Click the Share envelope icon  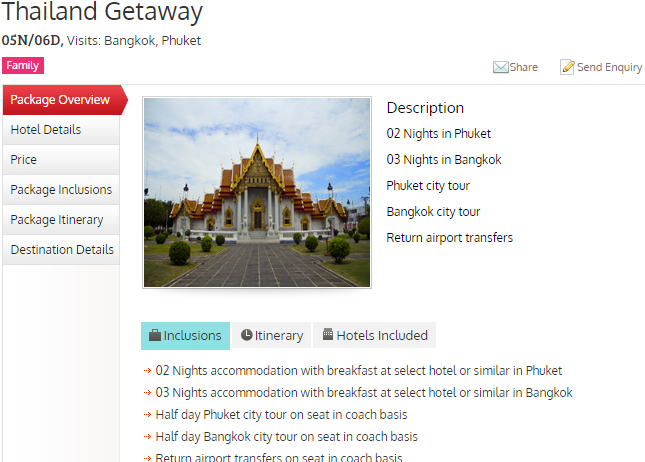tap(501, 67)
